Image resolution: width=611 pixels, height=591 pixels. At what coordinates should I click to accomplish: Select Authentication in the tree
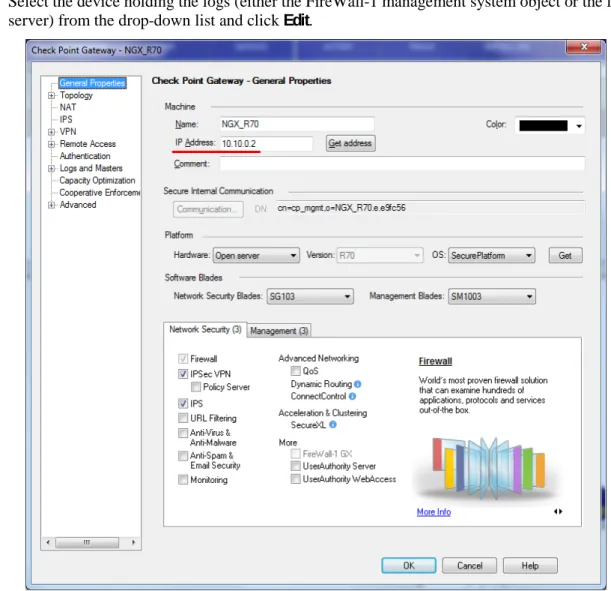85,156
